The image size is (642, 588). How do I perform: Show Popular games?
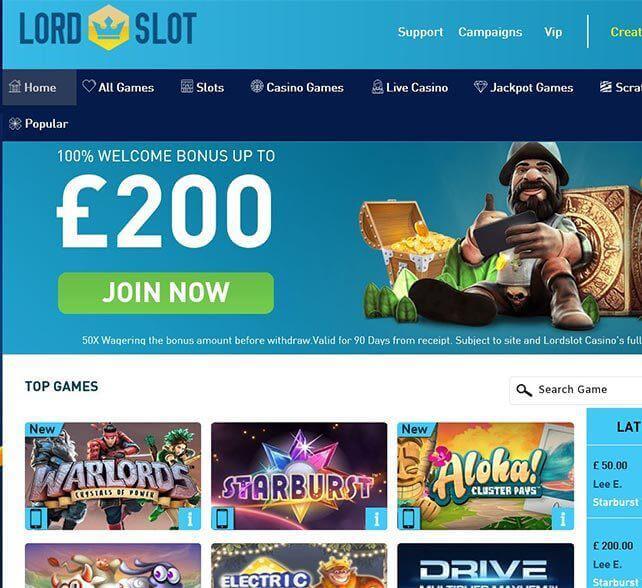[x=38, y=124]
